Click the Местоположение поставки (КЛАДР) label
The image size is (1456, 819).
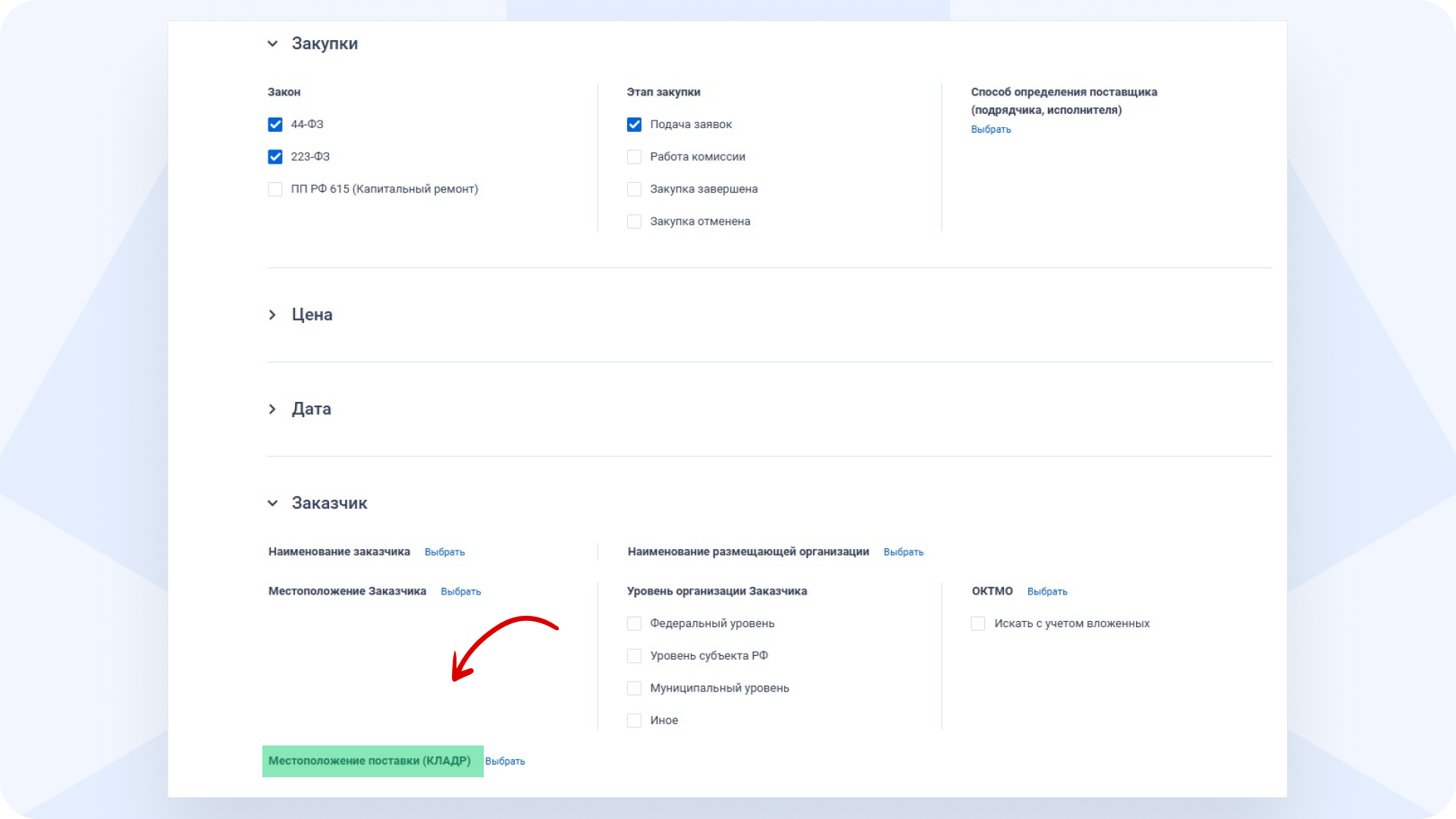[369, 761]
